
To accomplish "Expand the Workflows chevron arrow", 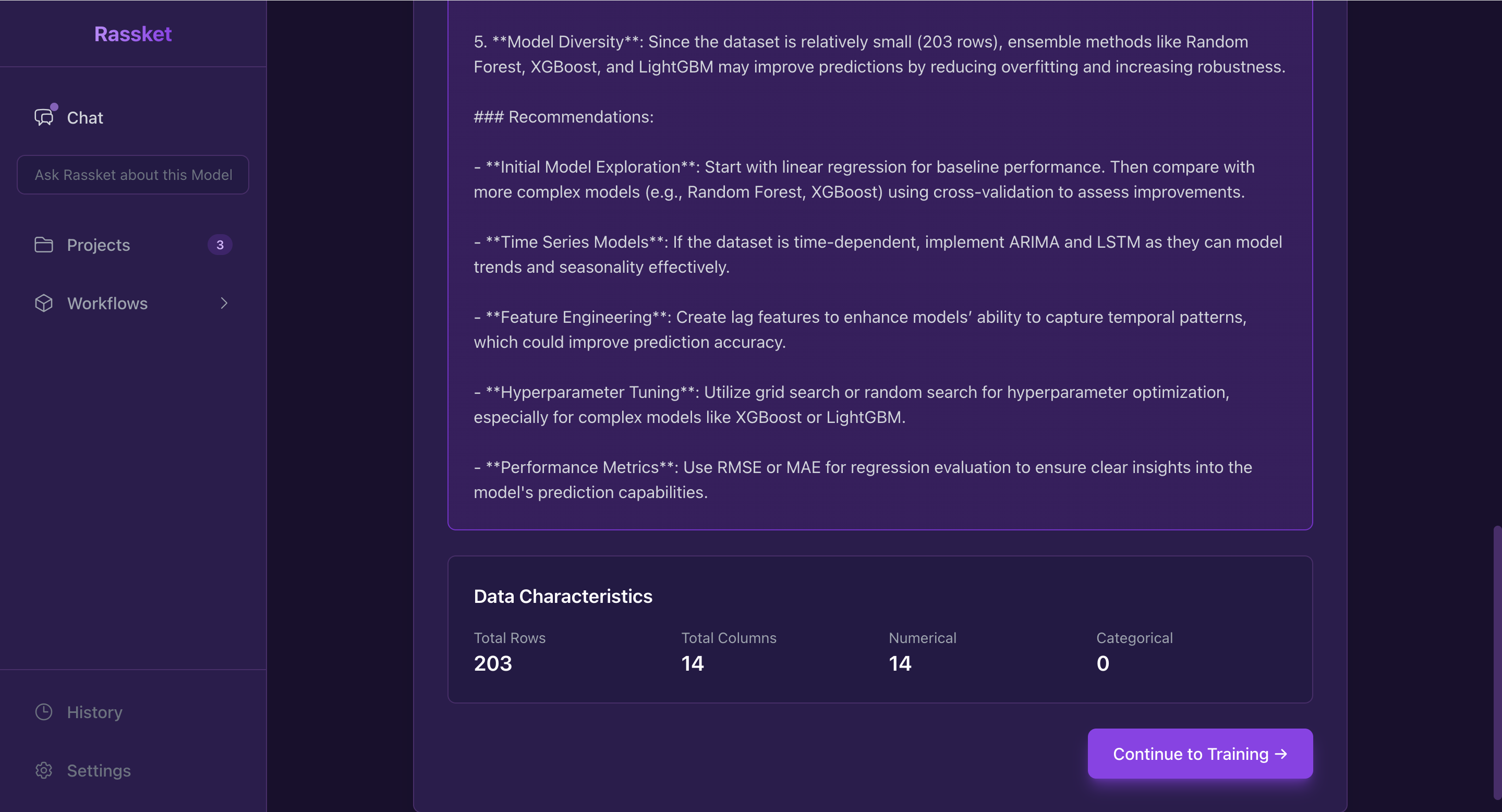I will pos(224,303).
